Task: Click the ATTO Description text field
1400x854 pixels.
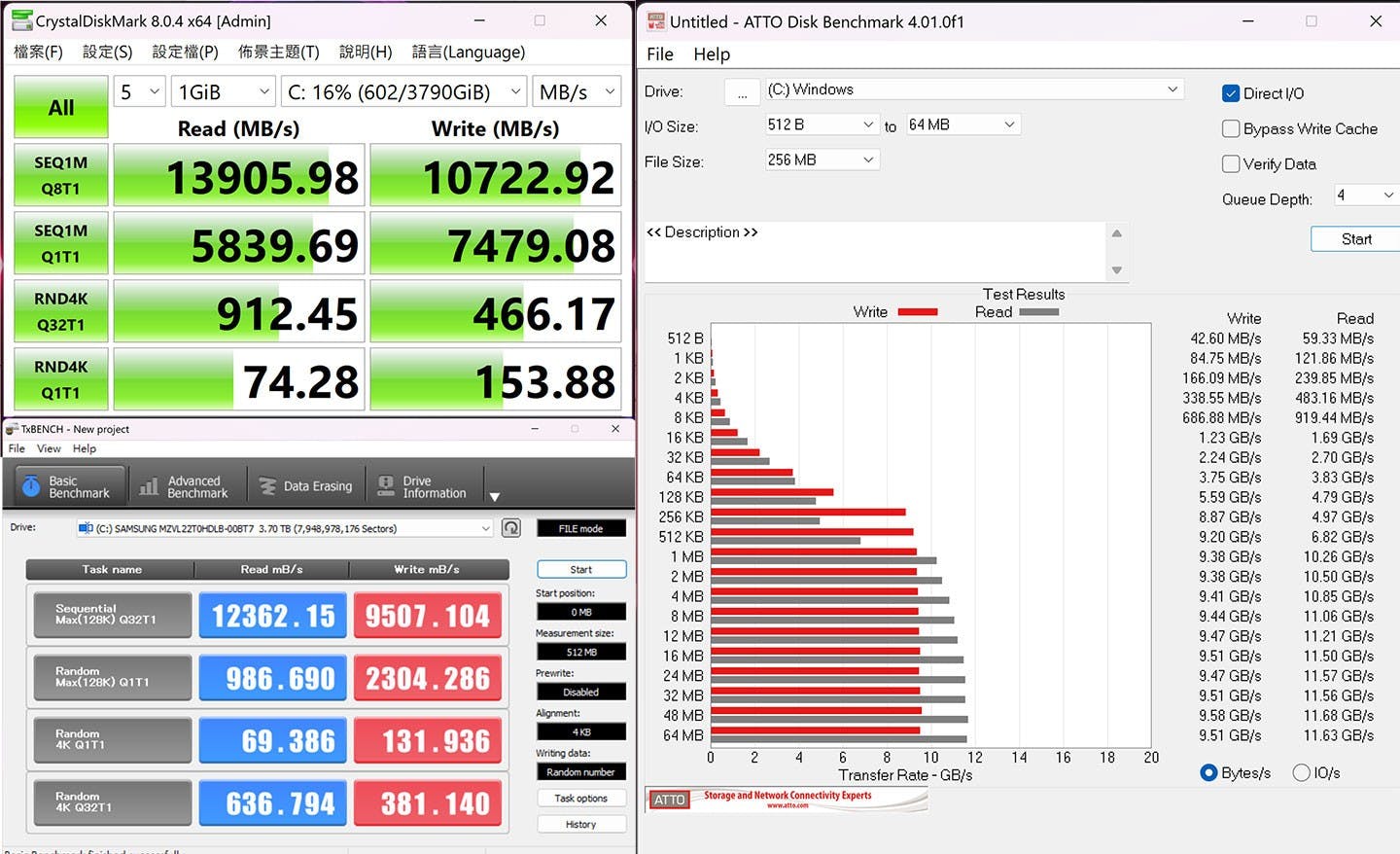Action: (873, 251)
